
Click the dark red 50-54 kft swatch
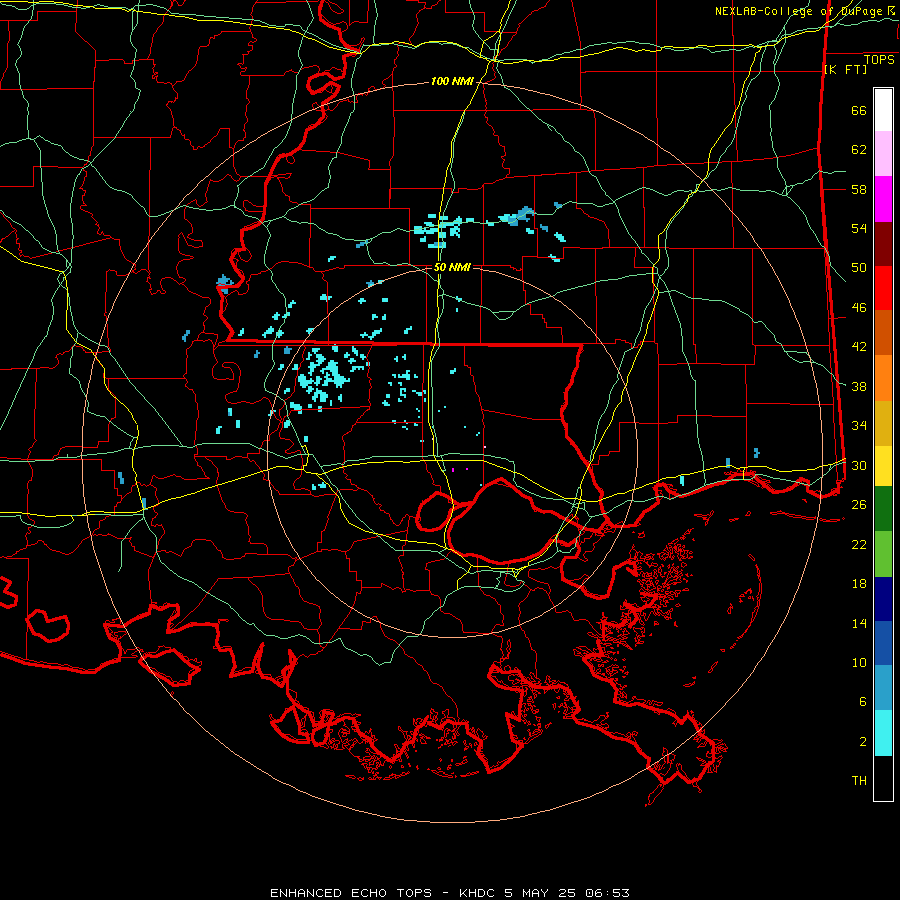pos(883,244)
